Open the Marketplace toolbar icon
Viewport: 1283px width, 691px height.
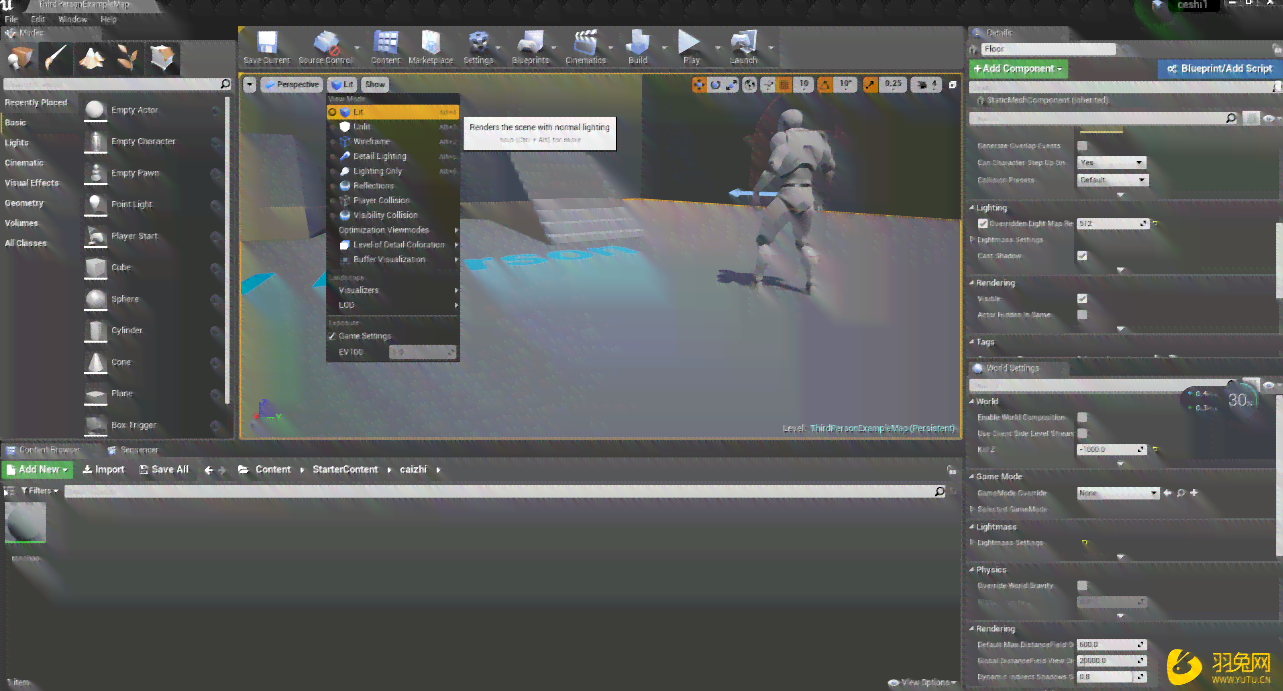coord(431,45)
